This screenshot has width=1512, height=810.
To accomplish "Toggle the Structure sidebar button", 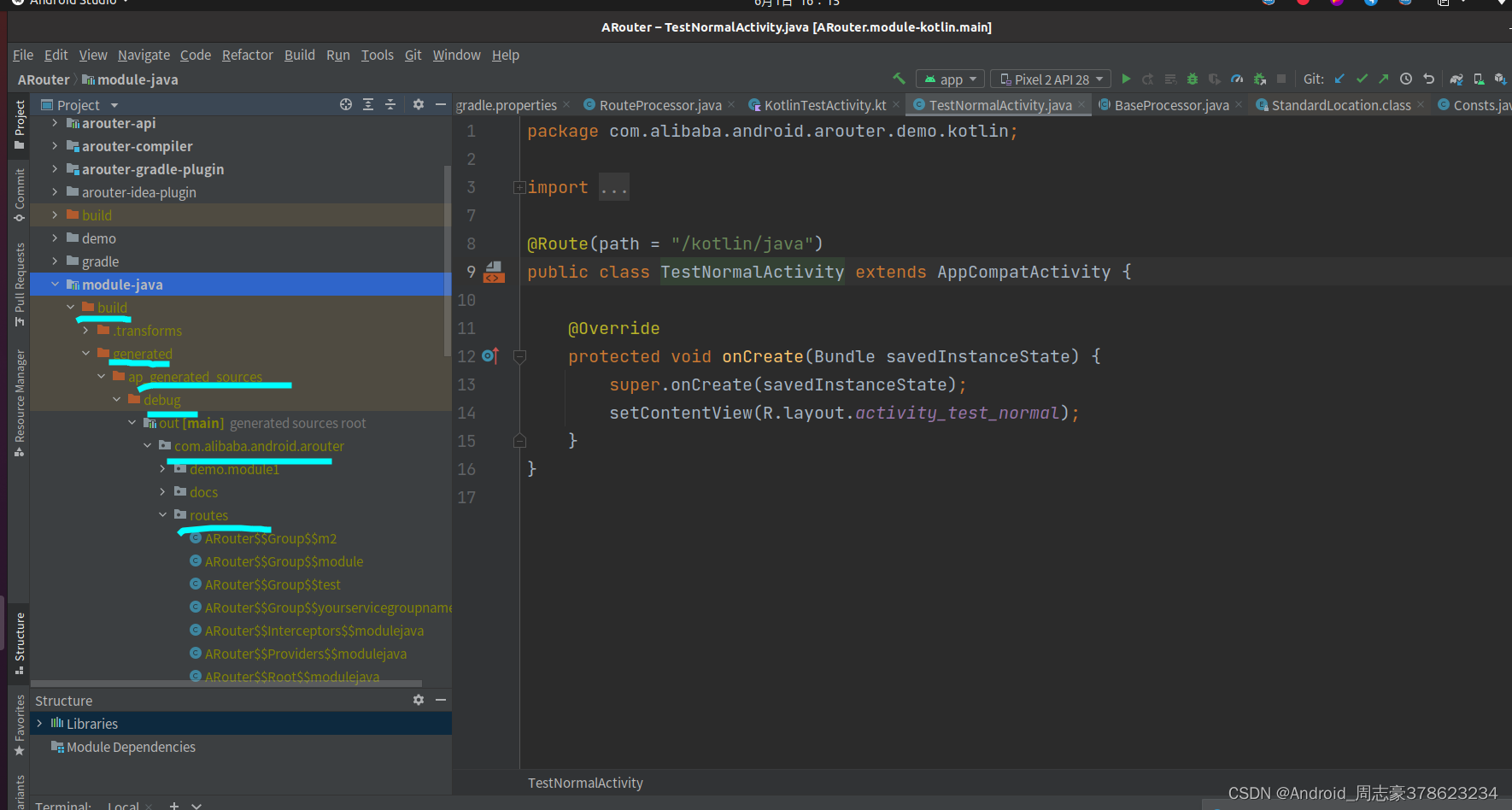I will [19, 643].
